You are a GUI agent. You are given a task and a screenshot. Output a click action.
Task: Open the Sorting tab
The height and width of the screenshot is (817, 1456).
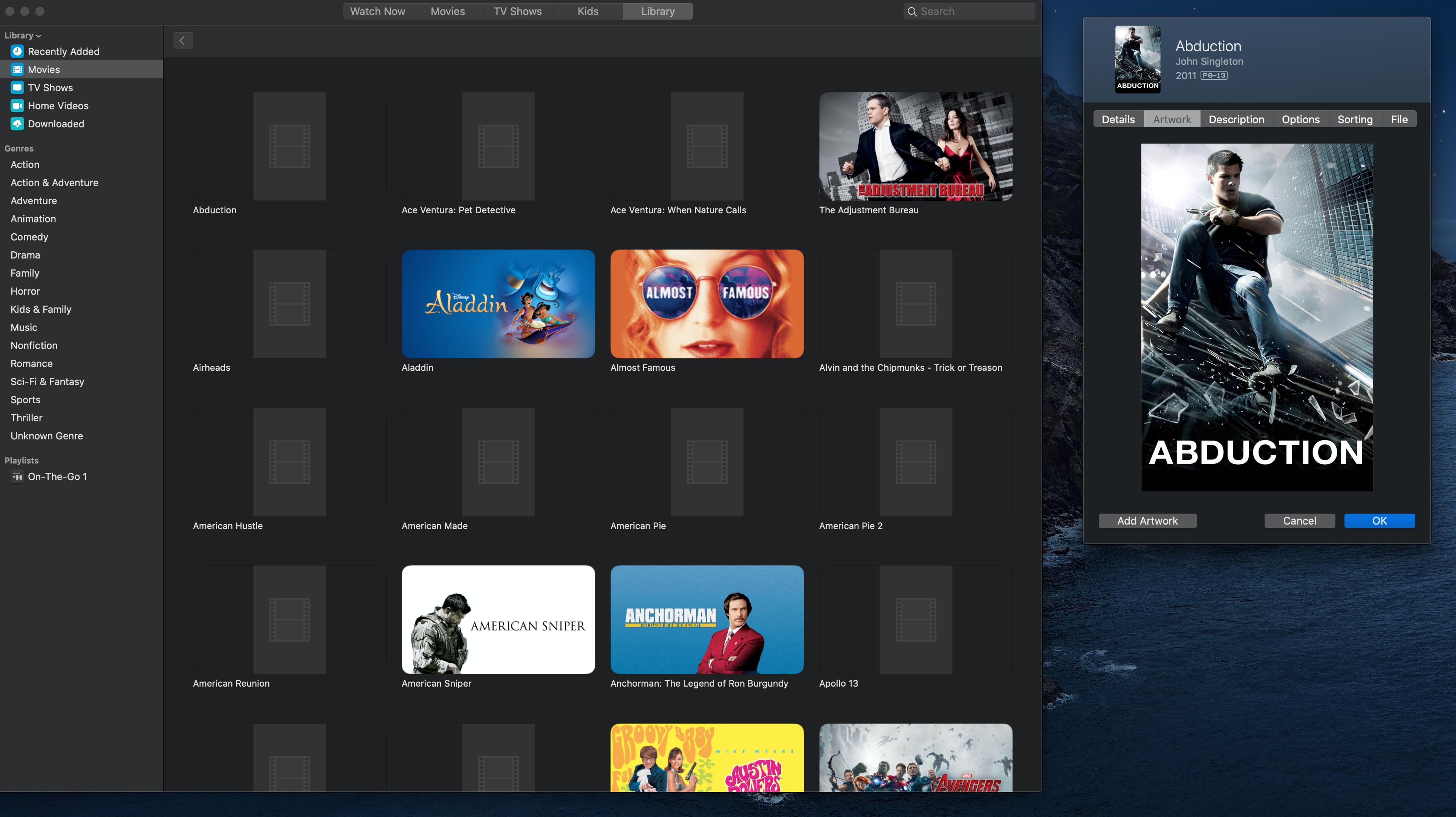tap(1355, 119)
